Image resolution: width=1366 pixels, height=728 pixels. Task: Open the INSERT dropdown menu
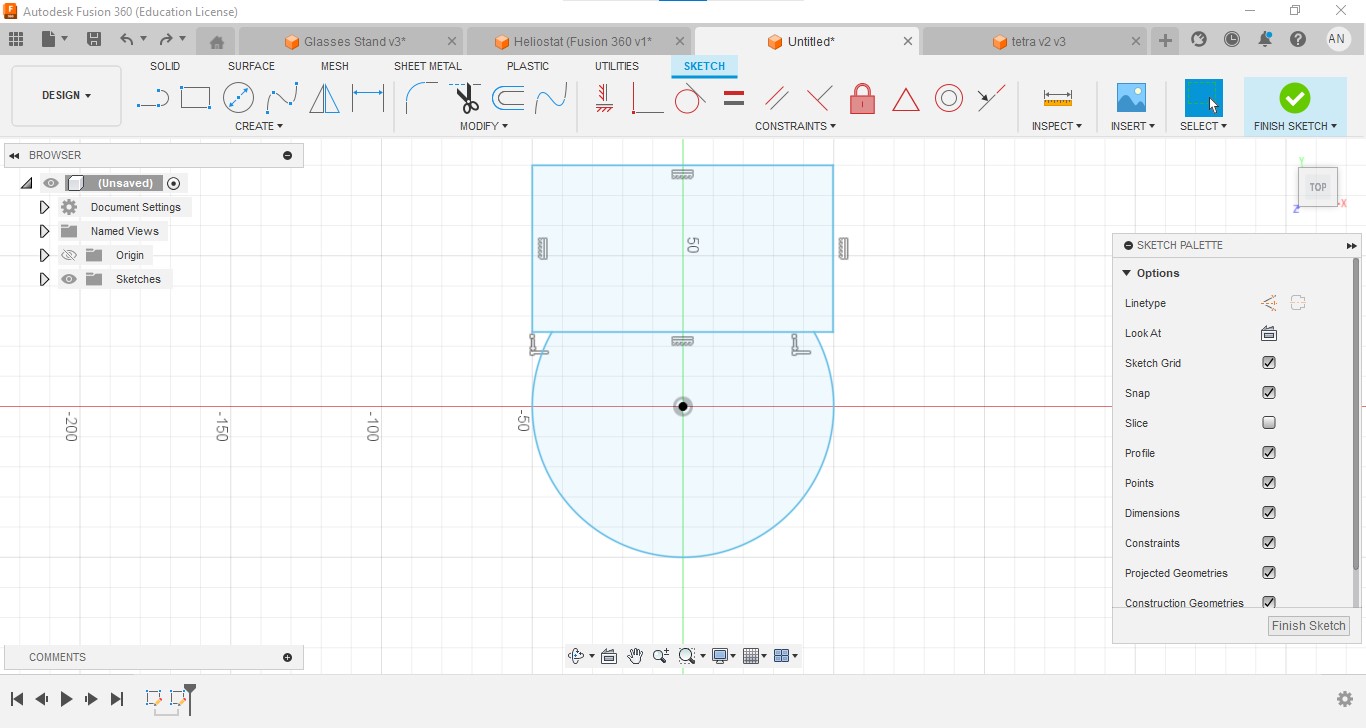1133,126
